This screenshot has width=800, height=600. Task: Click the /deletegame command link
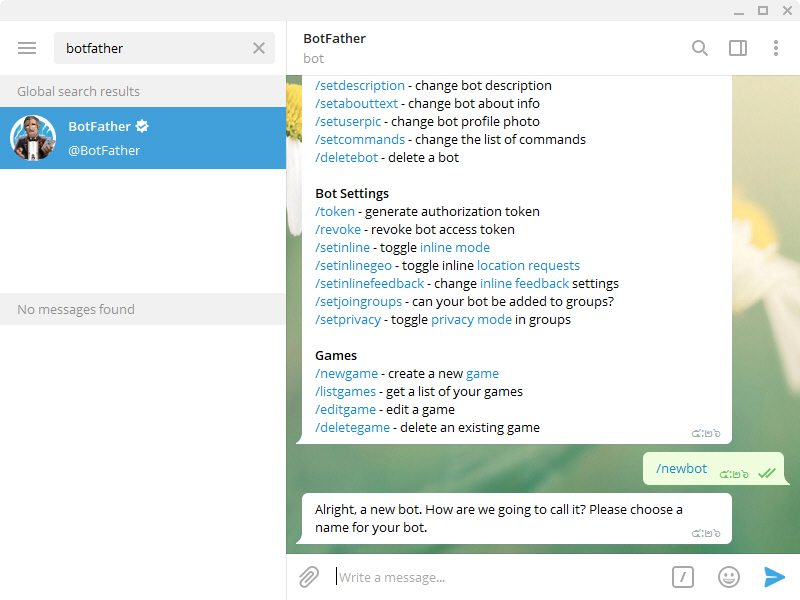352,428
